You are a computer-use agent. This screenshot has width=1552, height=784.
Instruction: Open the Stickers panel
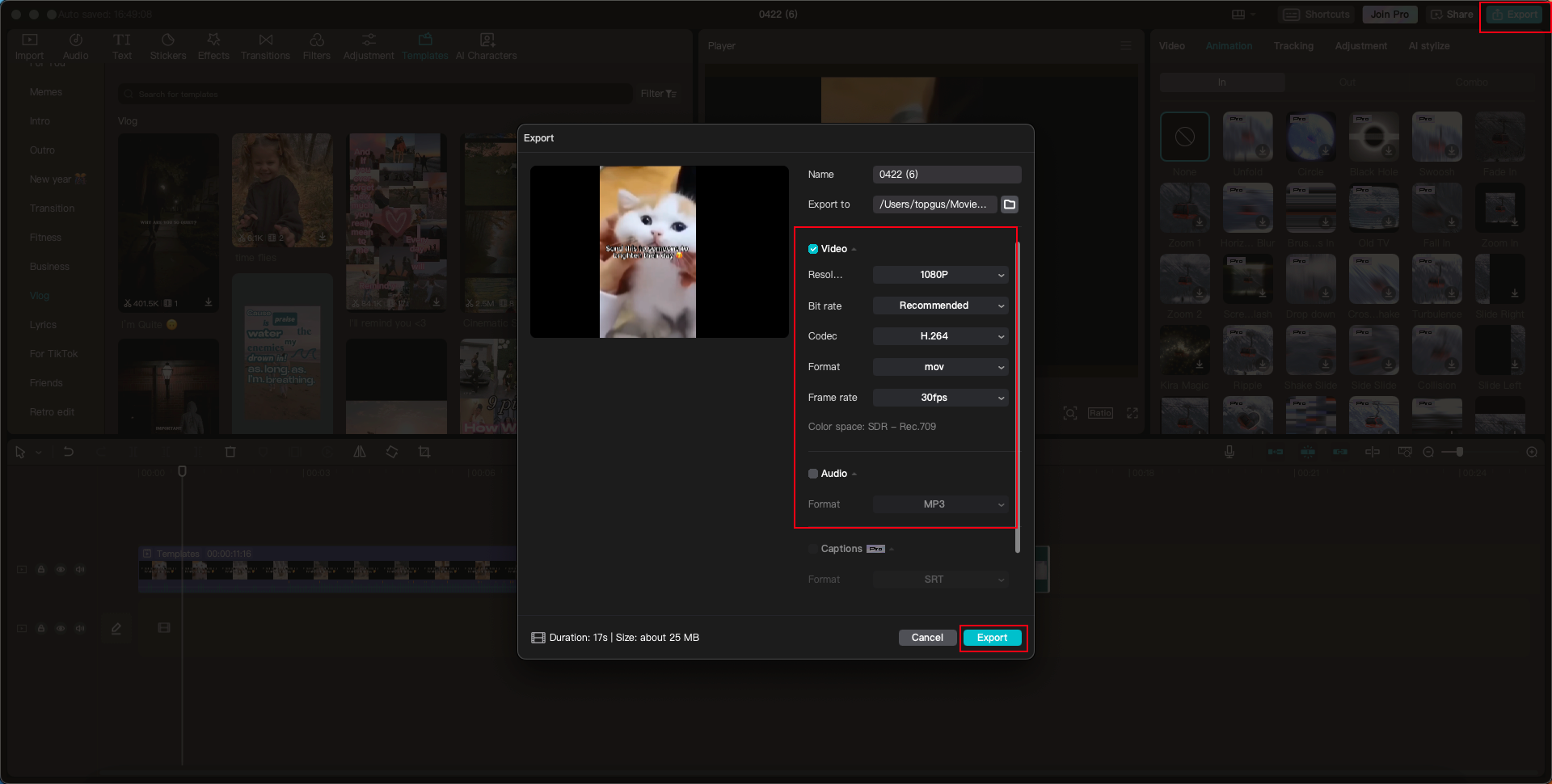(x=168, y=46)
